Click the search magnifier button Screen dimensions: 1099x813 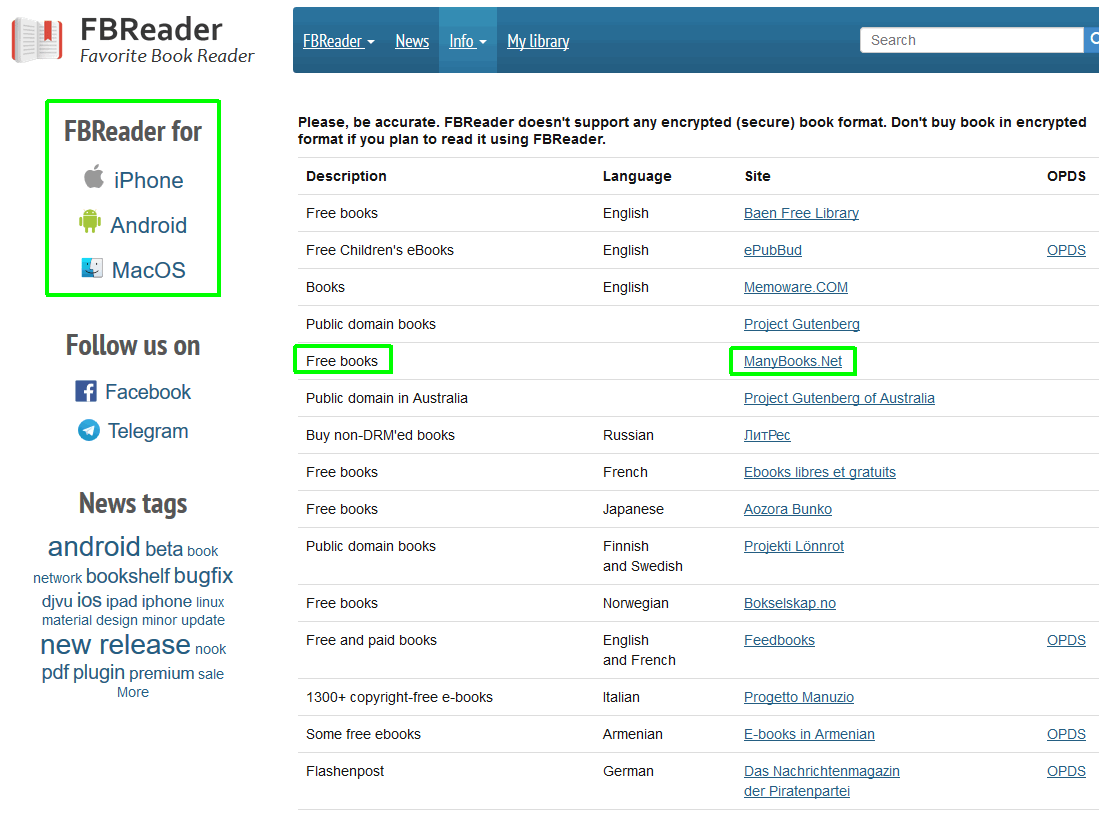1091,40
